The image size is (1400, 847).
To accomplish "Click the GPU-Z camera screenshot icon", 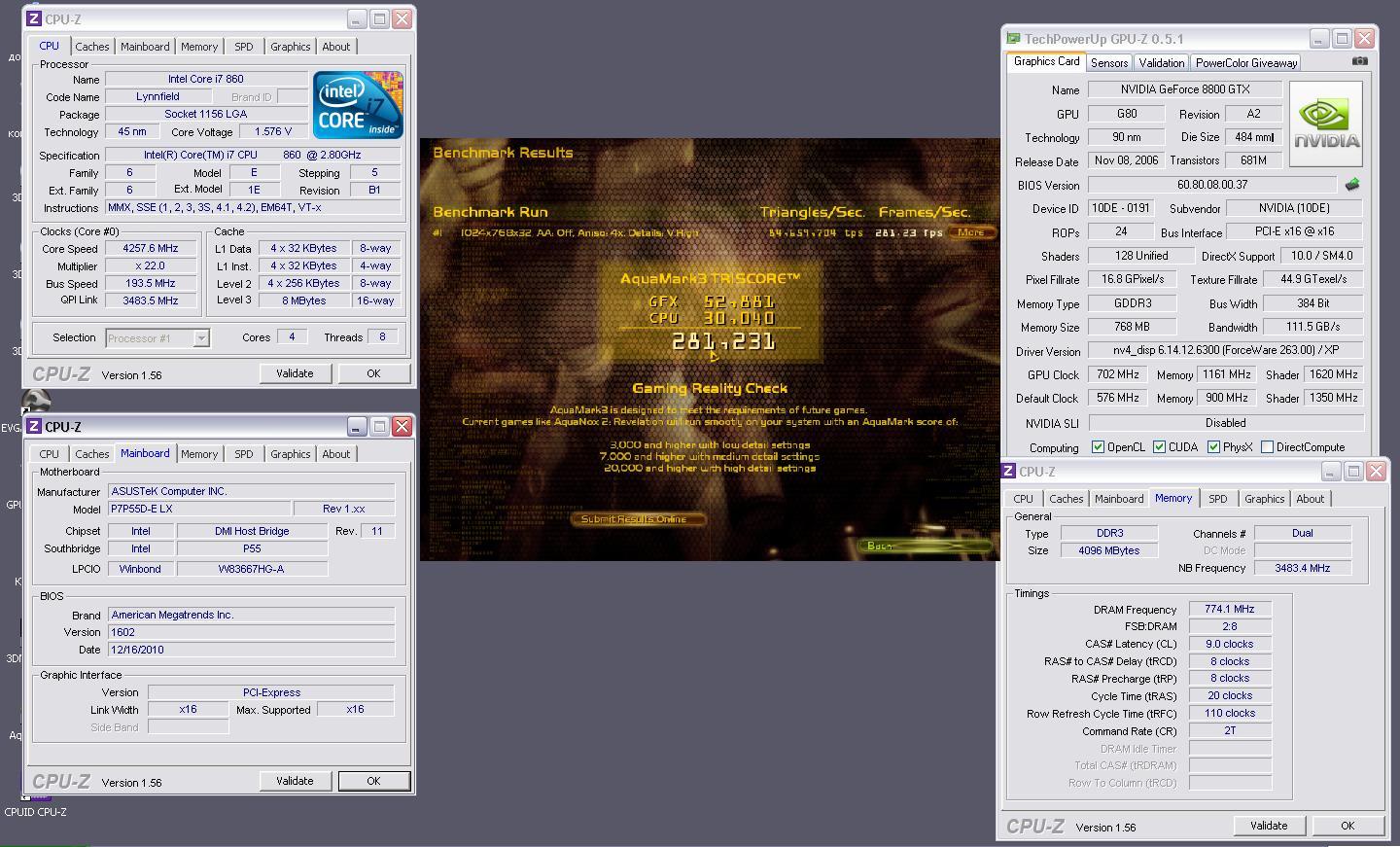I will (x=1359, y=61).
